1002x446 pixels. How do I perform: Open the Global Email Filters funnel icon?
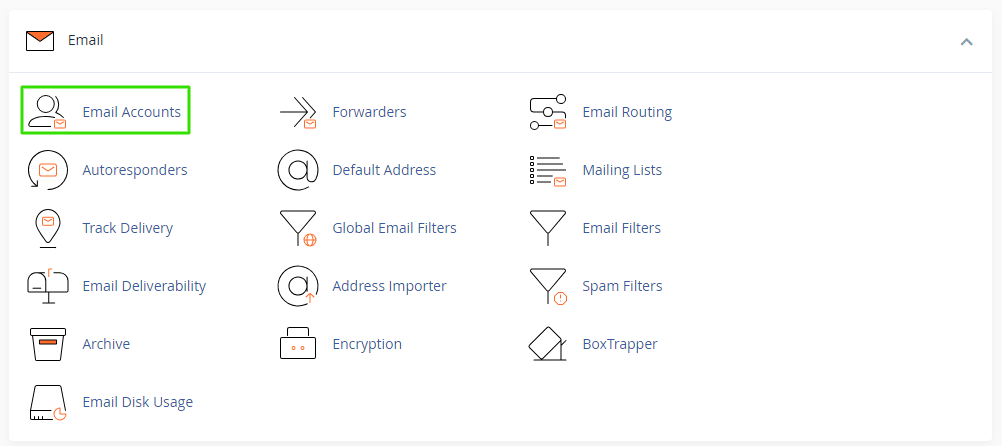pos(297,228)
